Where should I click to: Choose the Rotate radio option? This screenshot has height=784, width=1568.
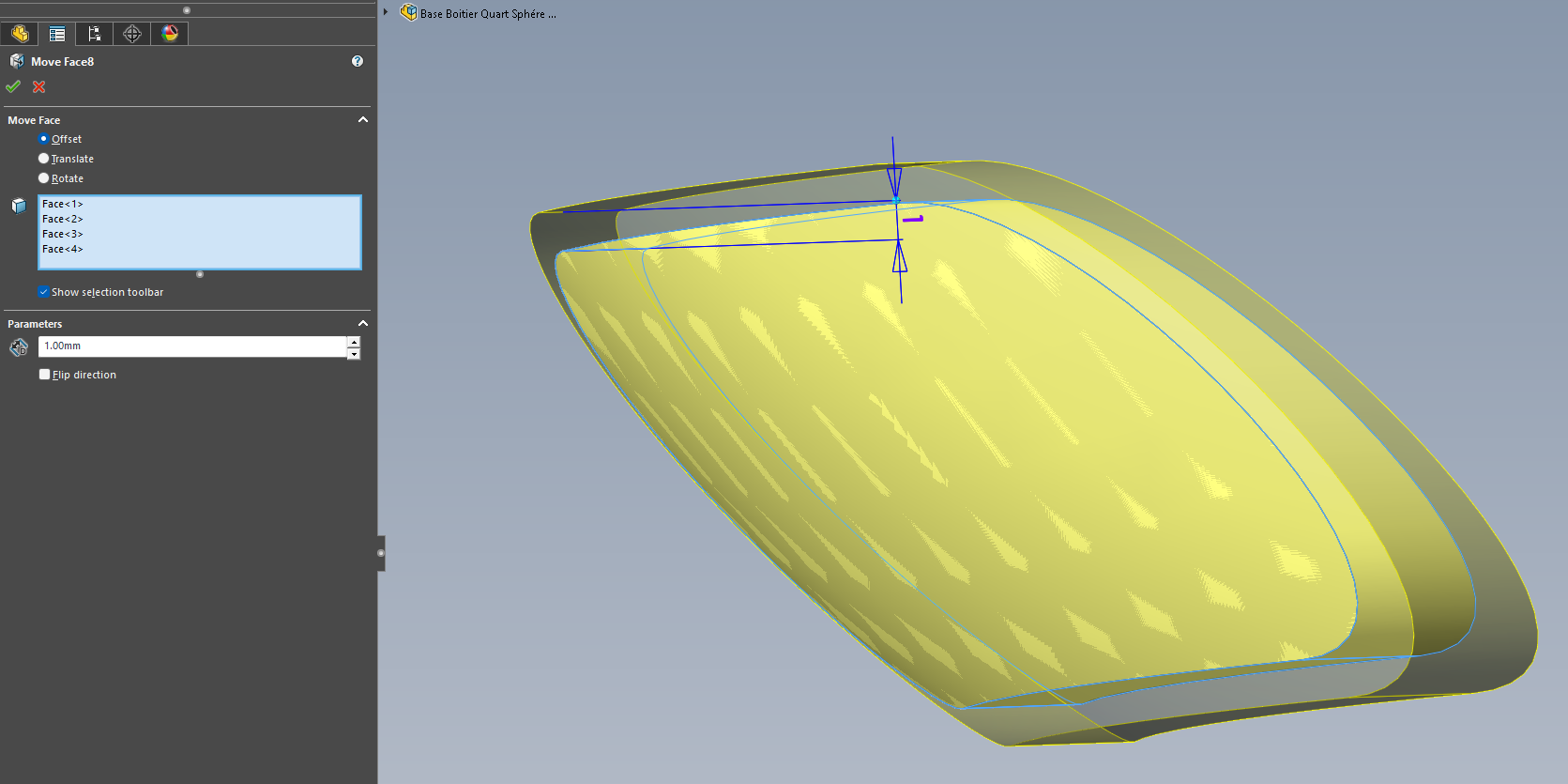(x=43, y=178)
